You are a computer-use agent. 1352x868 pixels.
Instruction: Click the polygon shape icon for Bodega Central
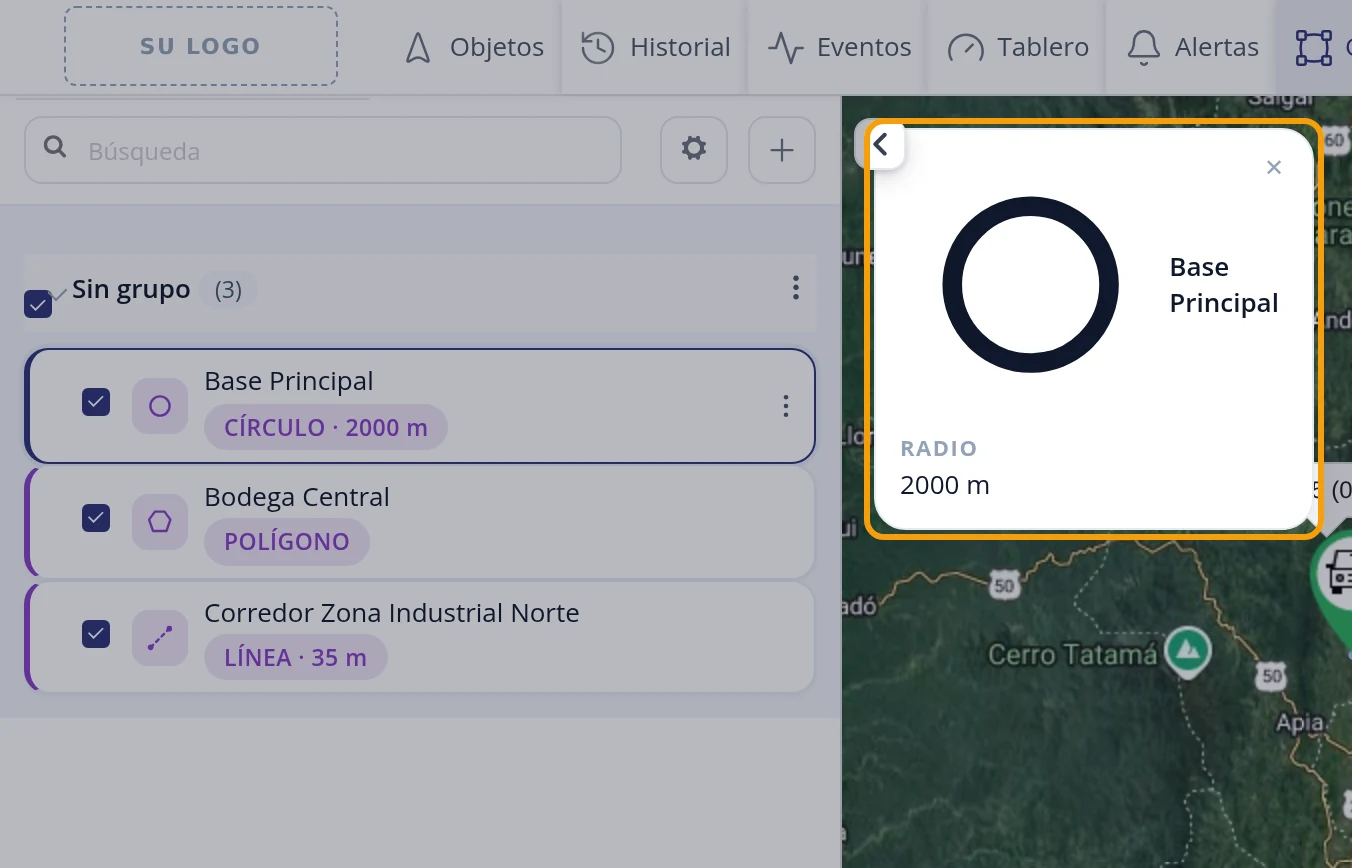(x=160, y=522)
